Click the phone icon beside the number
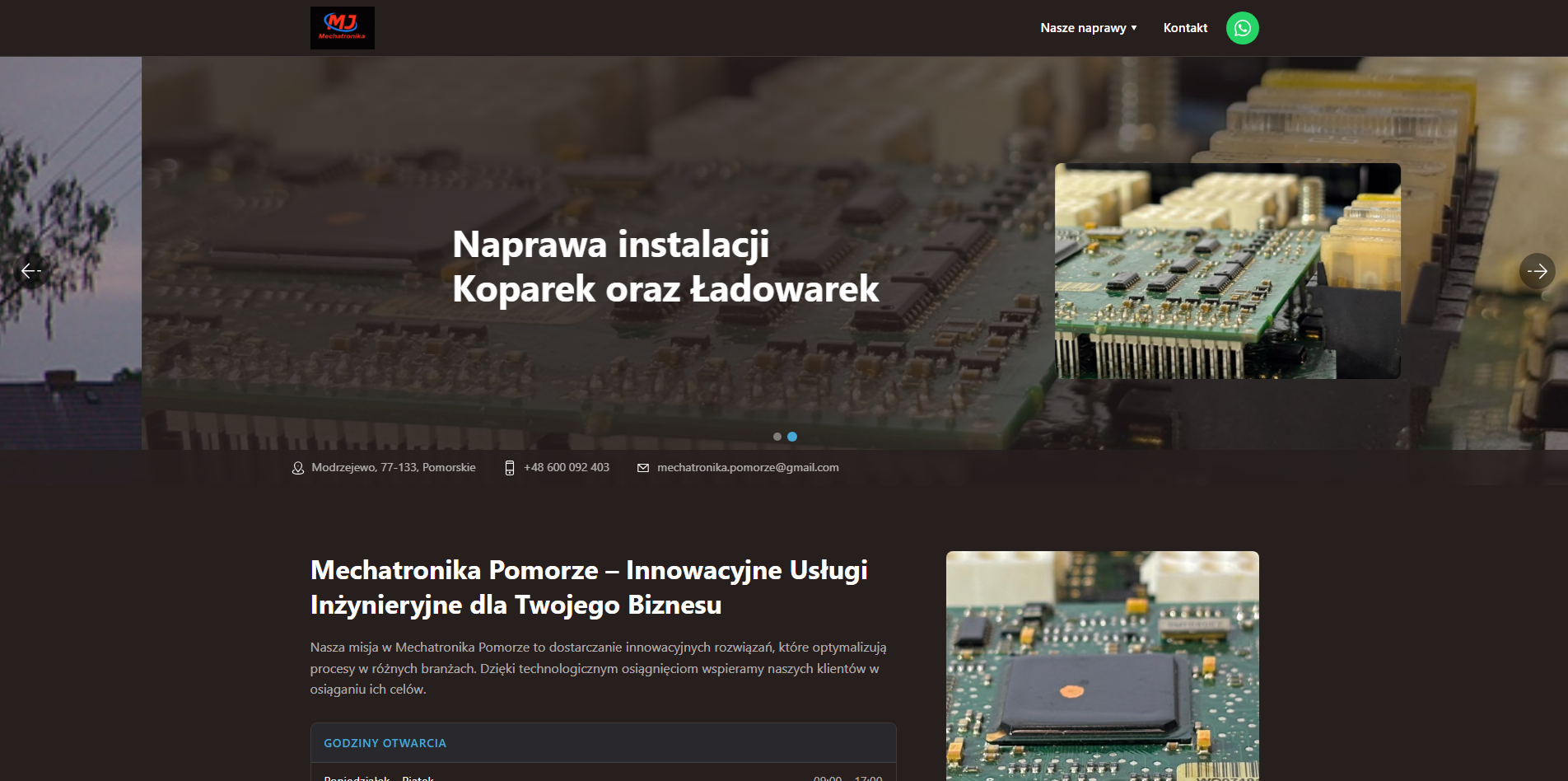This screenshot has width=1568, height=781. [509, 468]
